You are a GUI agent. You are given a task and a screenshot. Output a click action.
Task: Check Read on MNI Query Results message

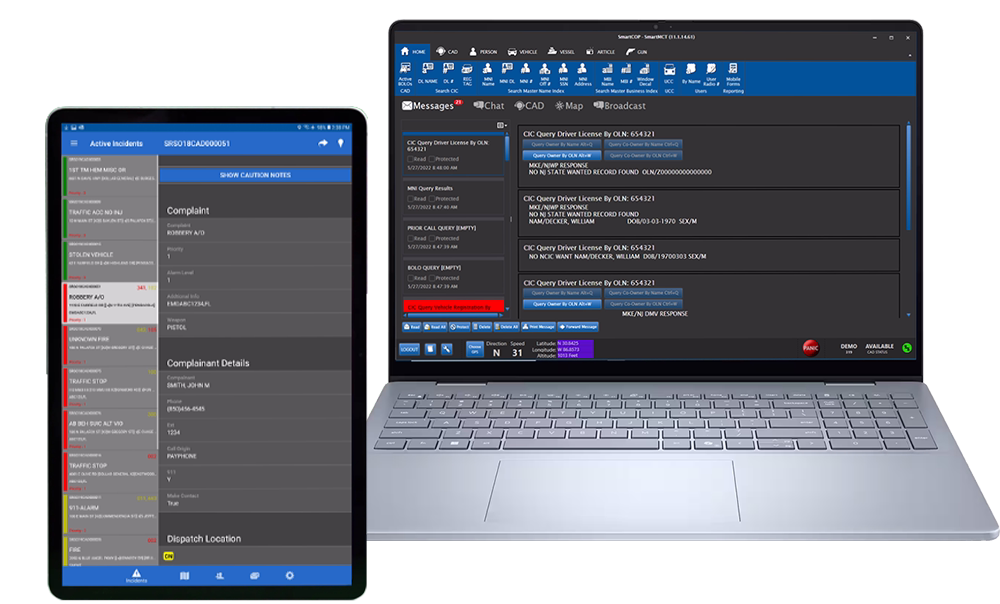tap(410, 198)
